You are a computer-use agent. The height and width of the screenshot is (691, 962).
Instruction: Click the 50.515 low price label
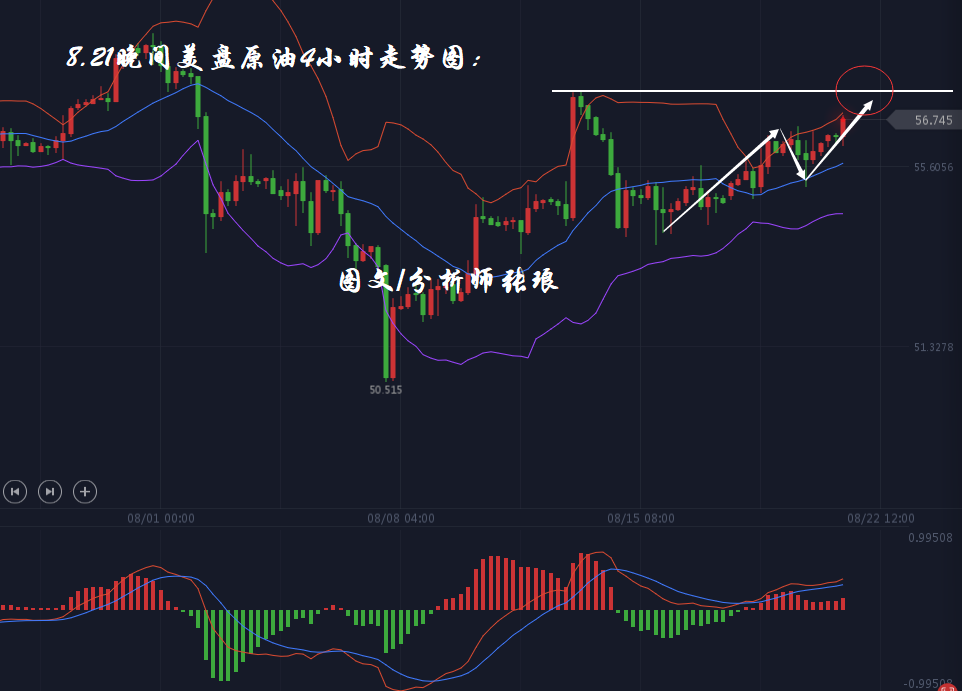[385, 390]
